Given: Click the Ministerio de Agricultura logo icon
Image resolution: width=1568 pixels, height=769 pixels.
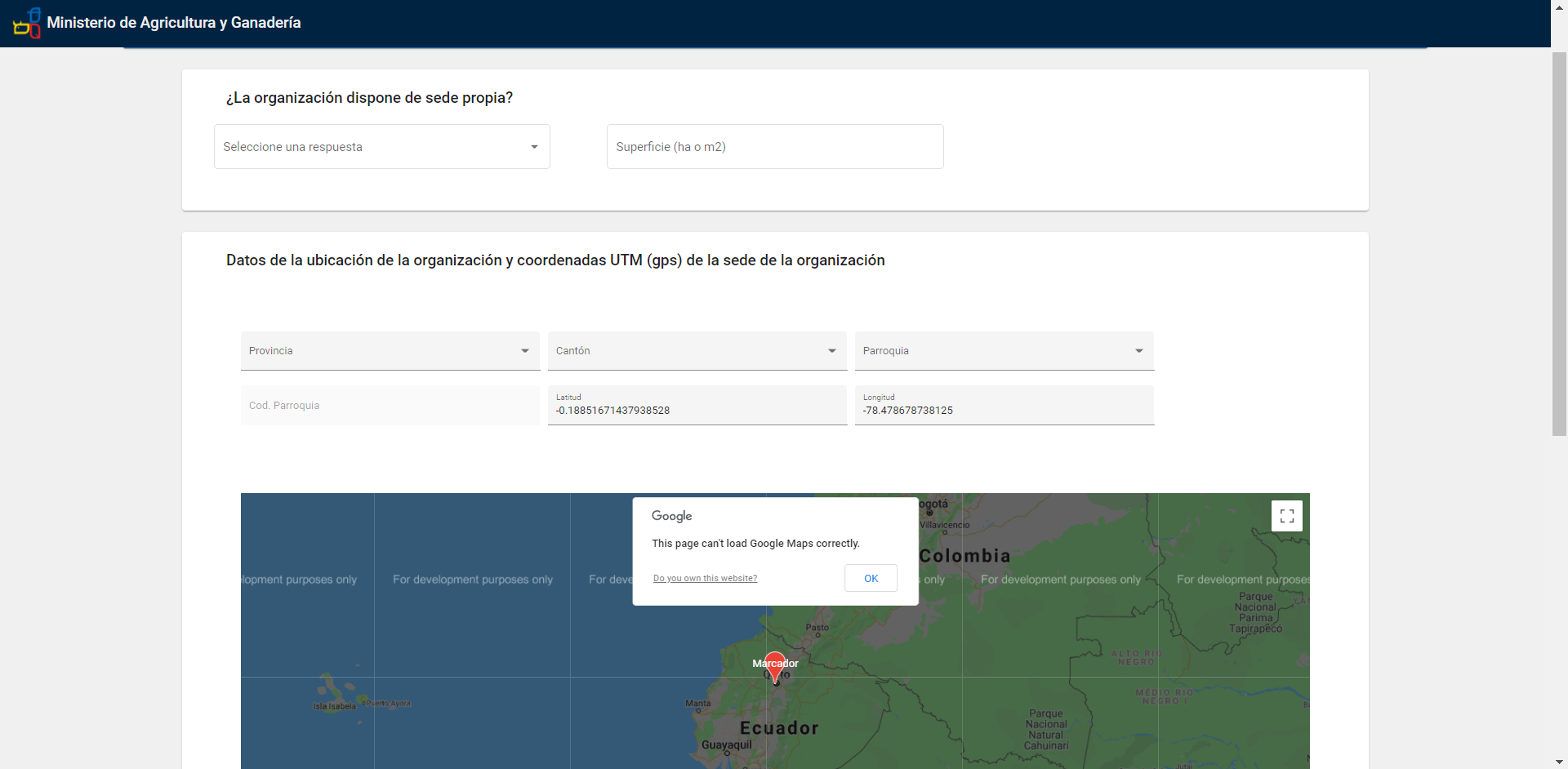Looking at the screenshot, I should click(x=27, y=23).
